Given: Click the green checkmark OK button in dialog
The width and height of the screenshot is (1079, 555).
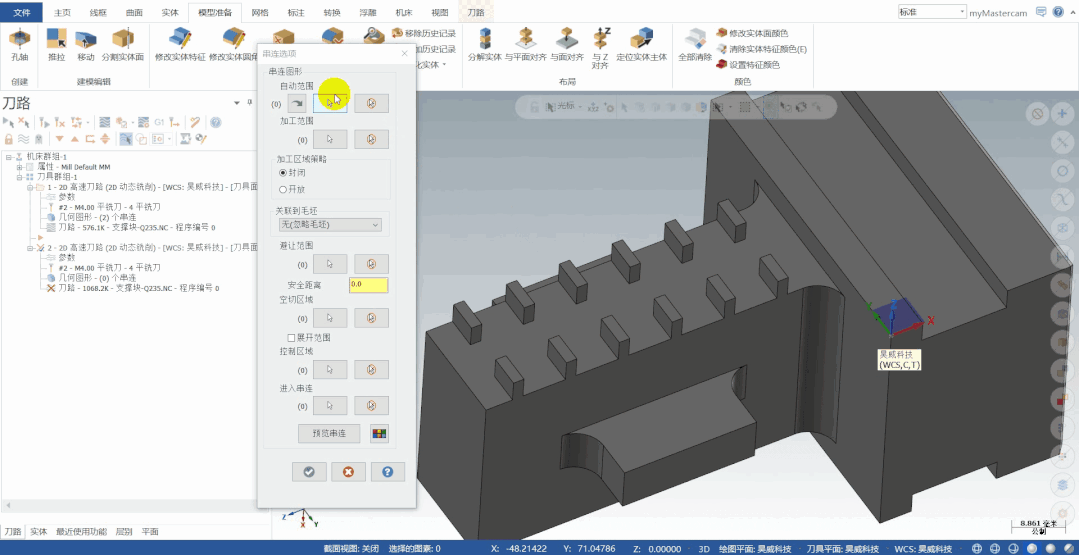Looking at the screenshot, I should (x=309, y=471).
